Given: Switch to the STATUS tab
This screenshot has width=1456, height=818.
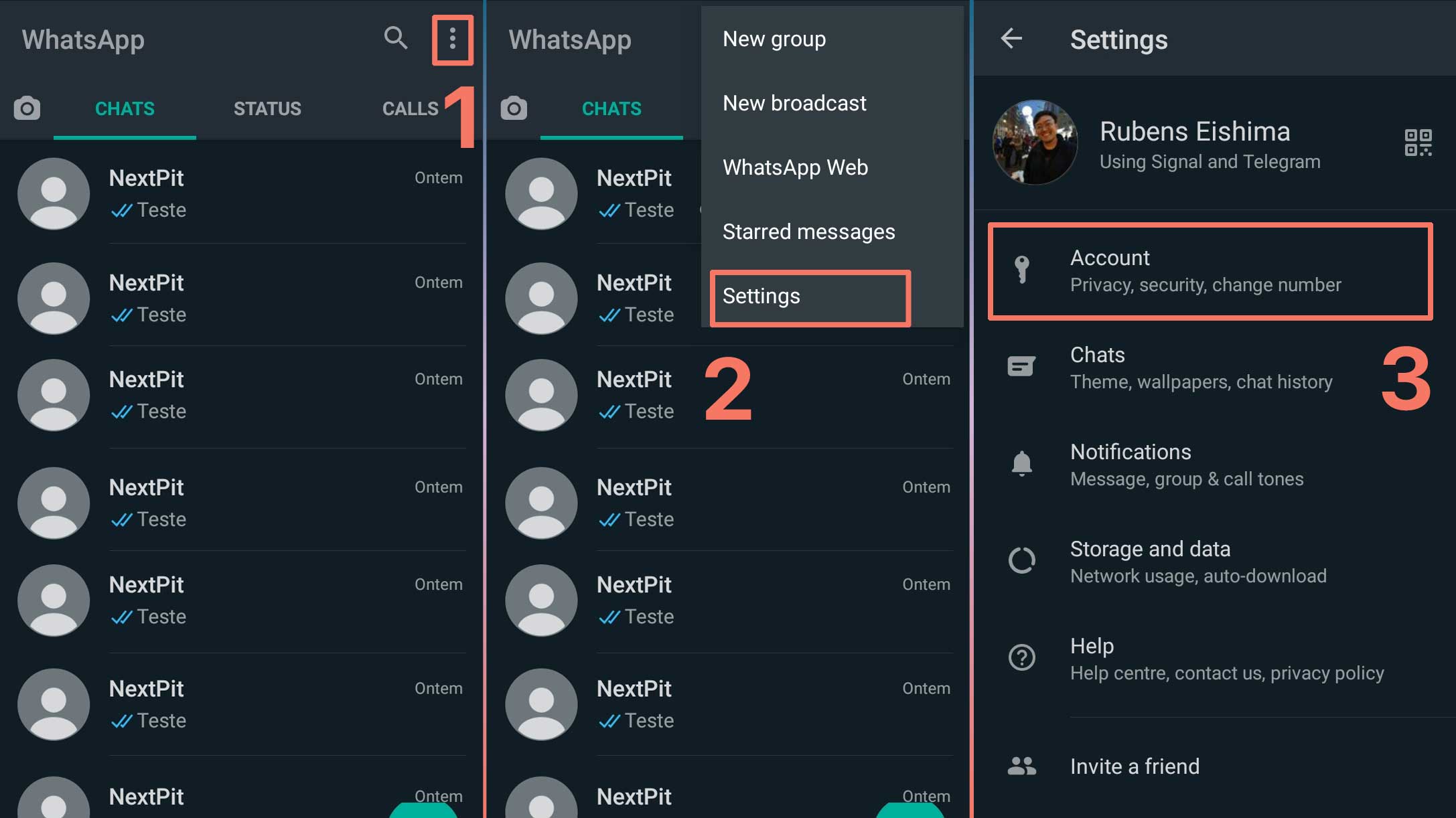Looking at the screenshot, I should (x=267, y=108).
